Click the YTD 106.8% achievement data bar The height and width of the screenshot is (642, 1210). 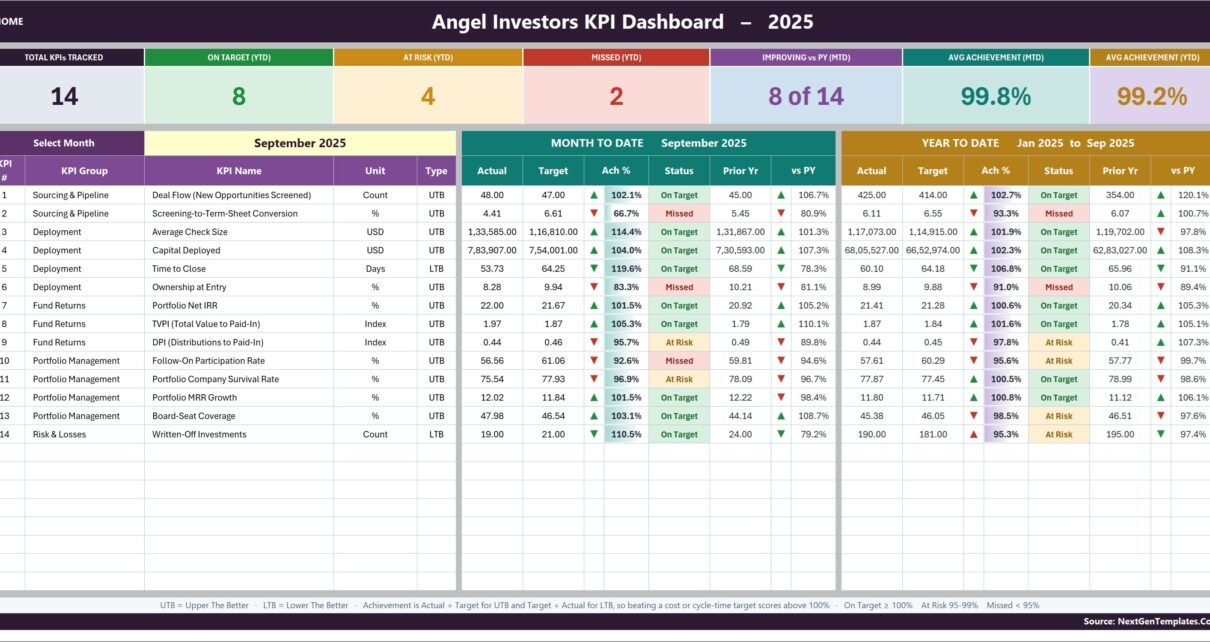click(1005, 269)
